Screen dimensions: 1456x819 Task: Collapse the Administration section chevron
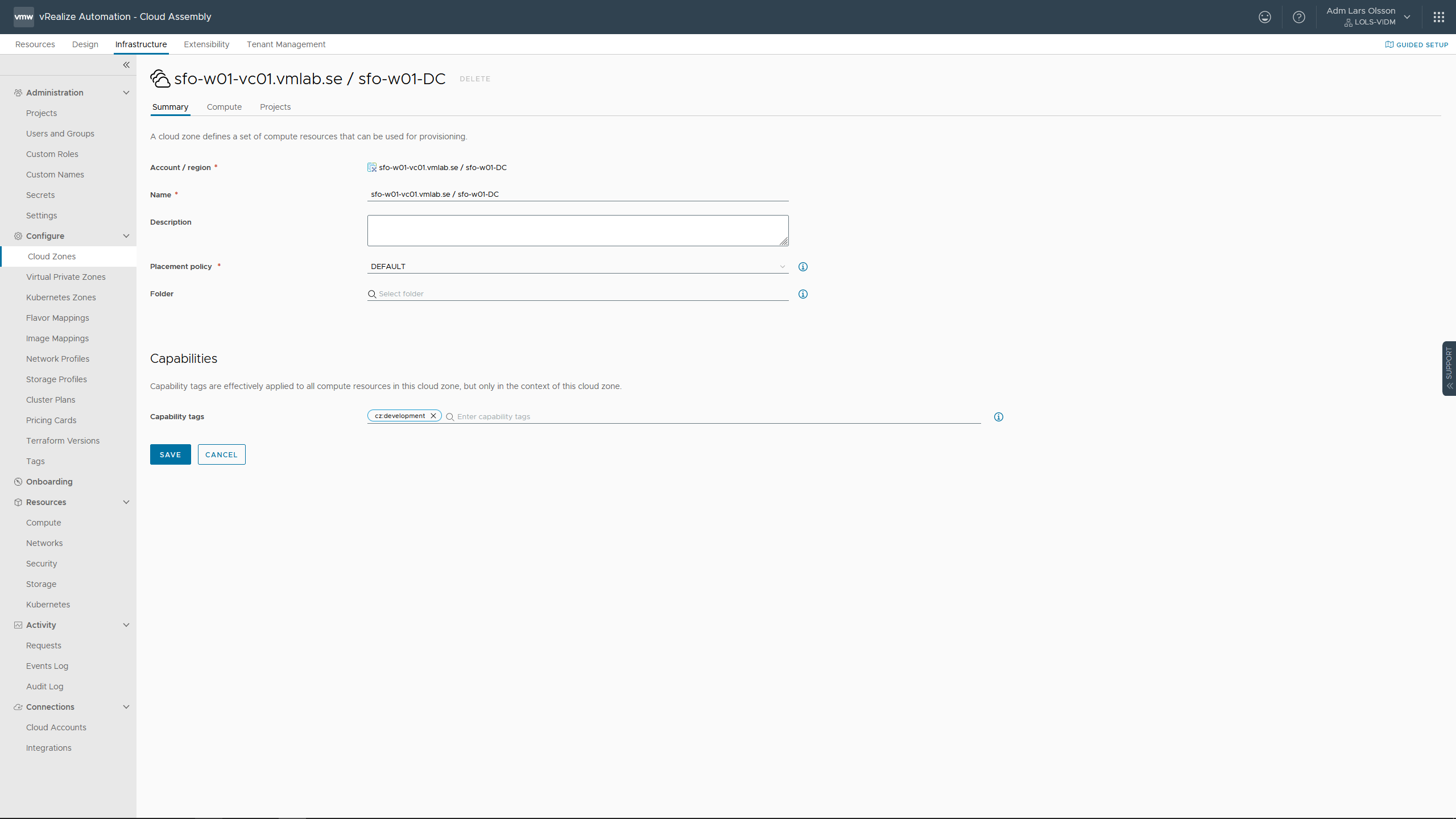[126, 93]
